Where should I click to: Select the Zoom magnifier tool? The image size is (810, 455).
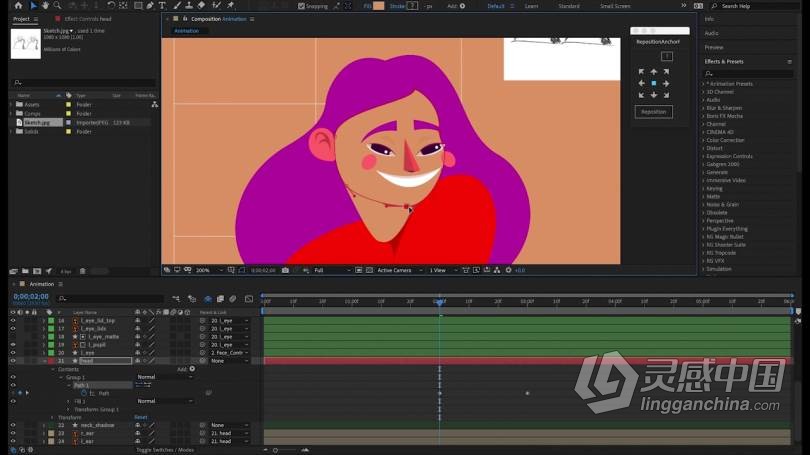pyautogui.click(x=57, y=6)
